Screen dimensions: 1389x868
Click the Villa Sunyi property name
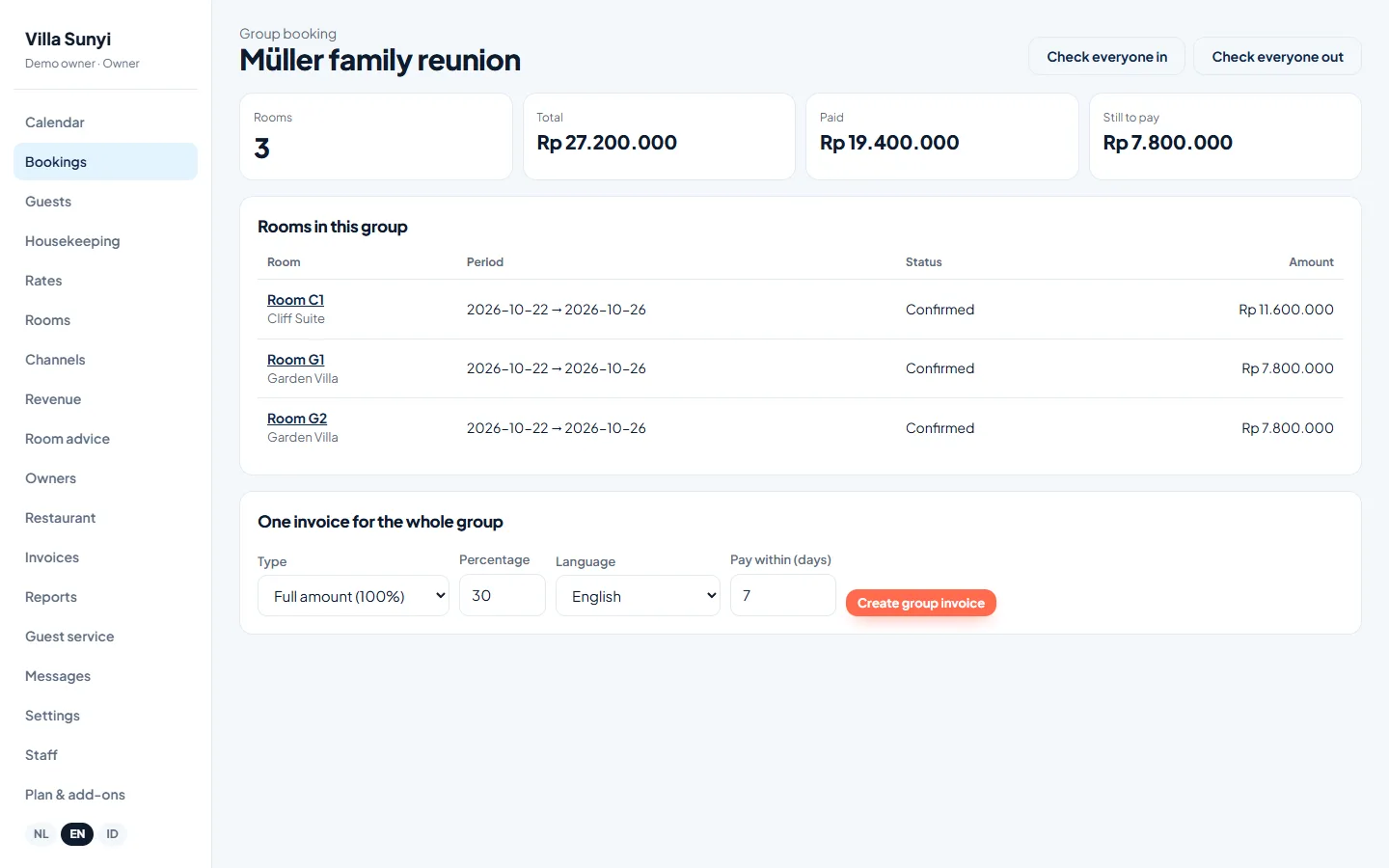click(x=68, y=40)
